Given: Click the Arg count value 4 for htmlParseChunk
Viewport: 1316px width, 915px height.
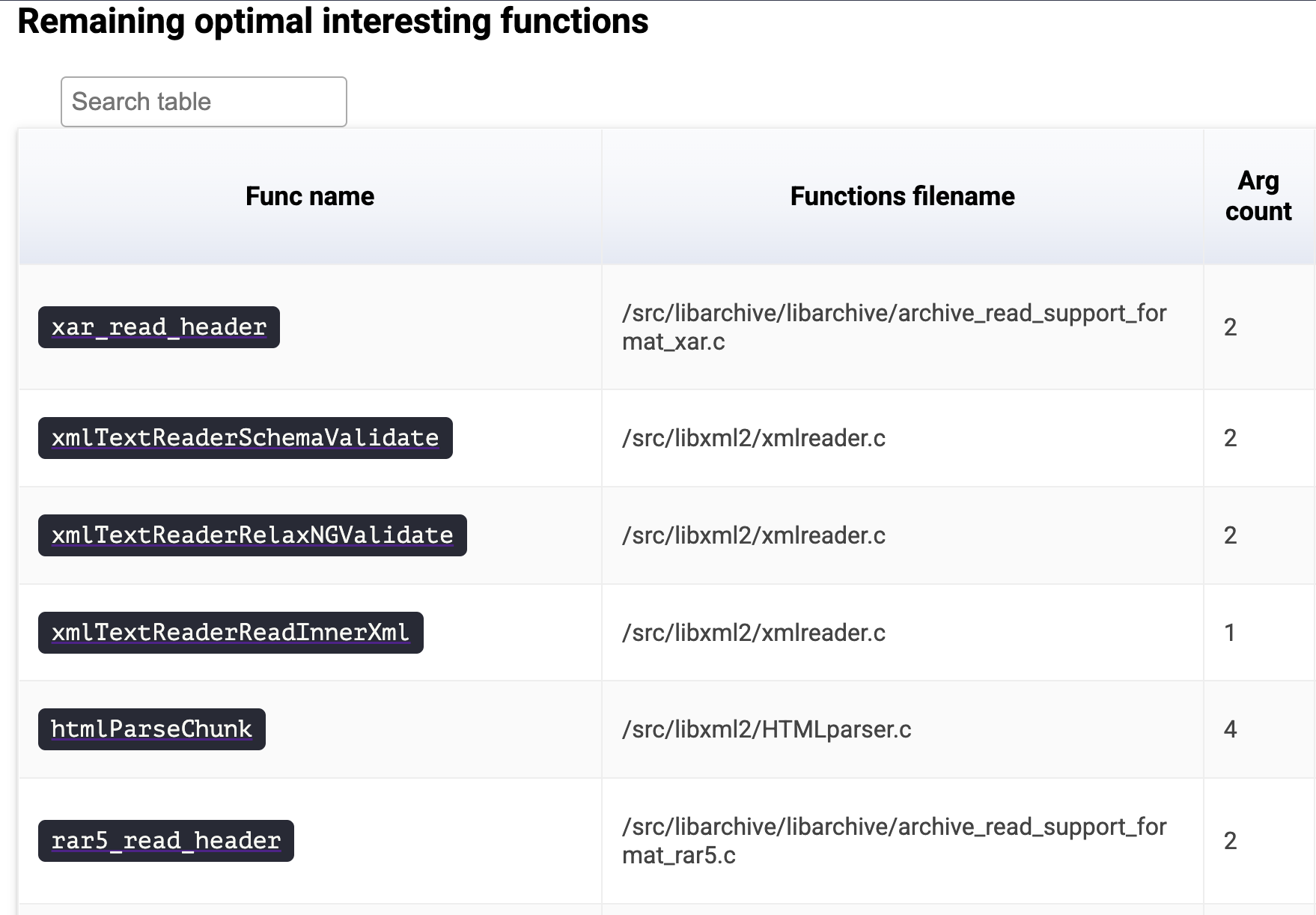Looking at the screenshot, I should click(x=1228, y=729).
